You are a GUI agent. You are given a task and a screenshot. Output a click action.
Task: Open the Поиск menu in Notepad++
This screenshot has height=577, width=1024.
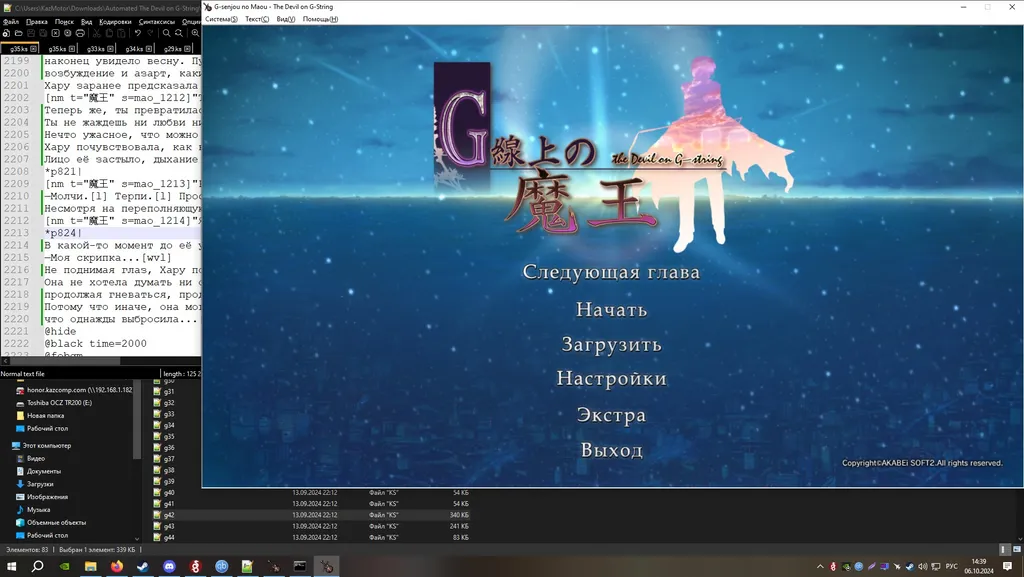(64, 22)
